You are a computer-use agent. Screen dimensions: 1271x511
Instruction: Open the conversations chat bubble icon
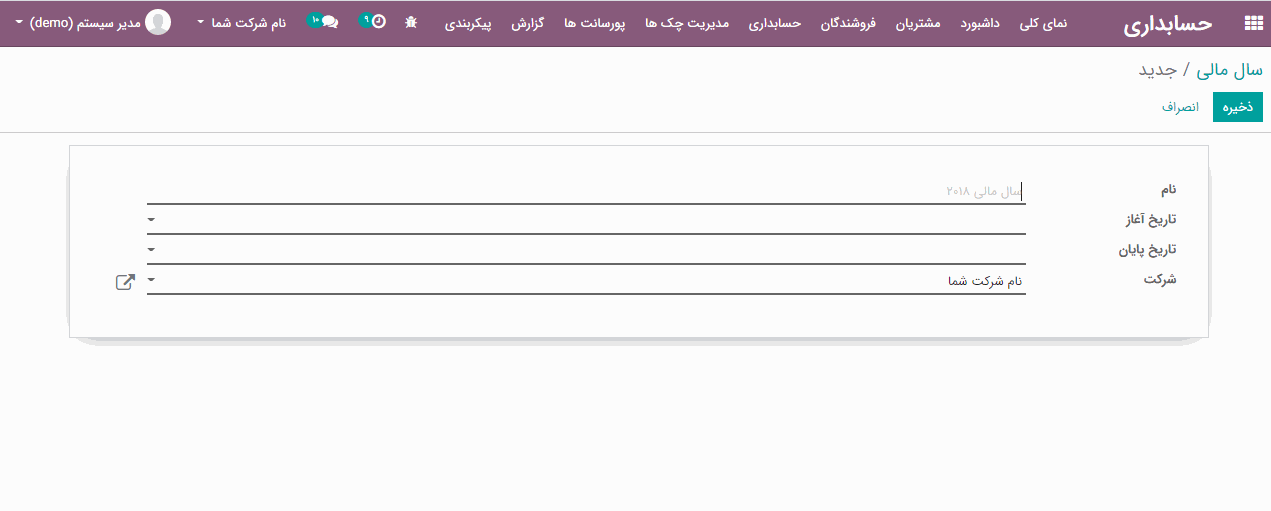[x=329, y=22]
